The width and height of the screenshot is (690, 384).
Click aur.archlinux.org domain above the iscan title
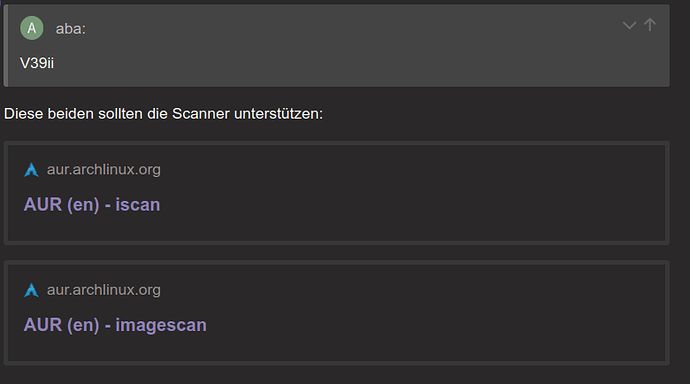[x=104, y=169]
